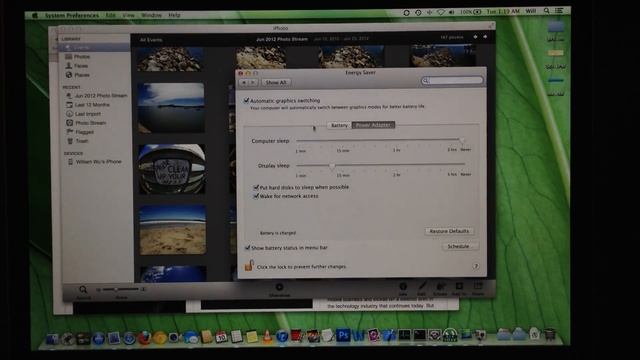Open iPhoto Edit pencil tool
Viewport: 640px width, 360px height.
pyautogui.click(x=422, y=287)
